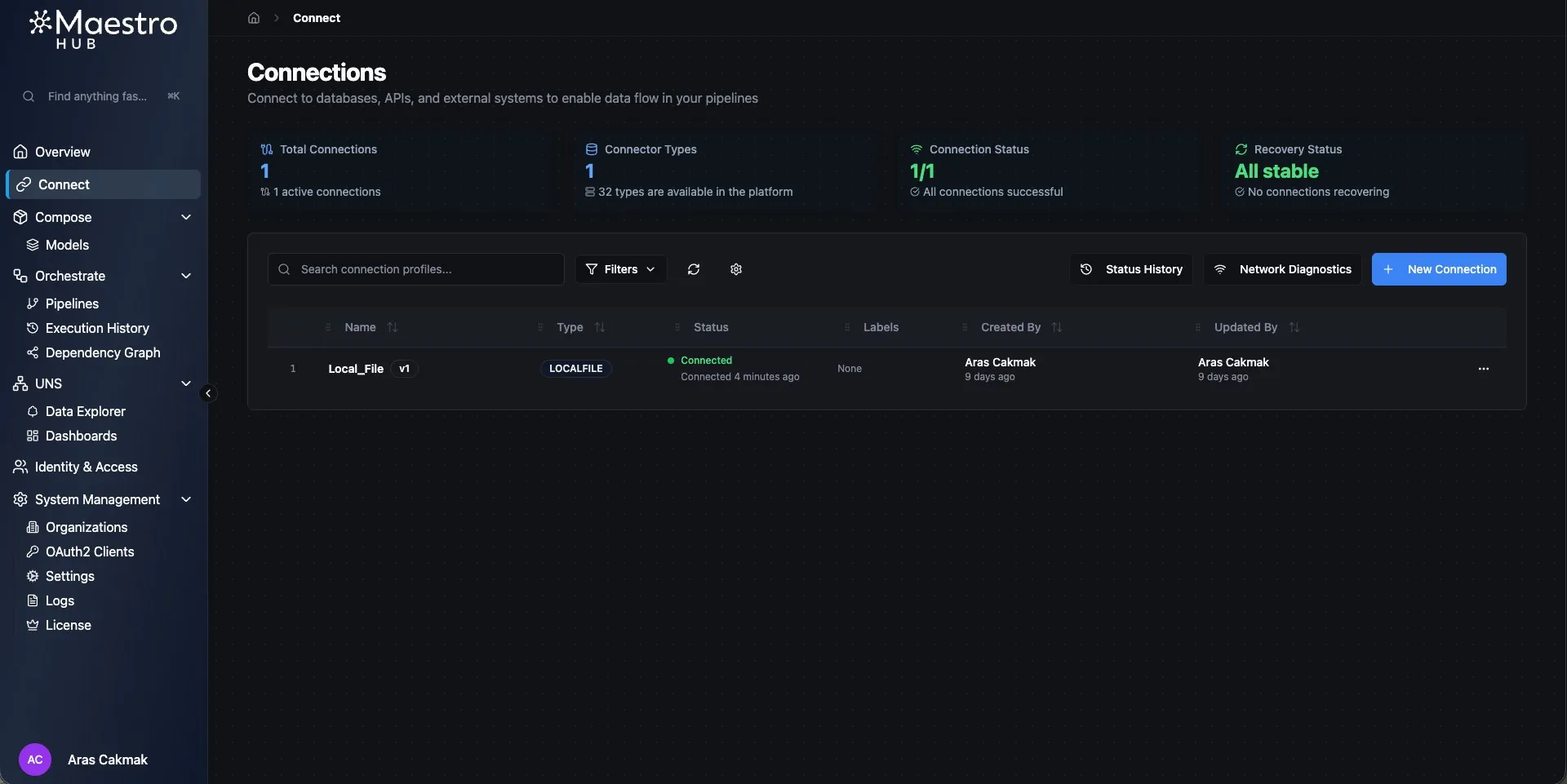The image size is (1567, 784).
Task: Open UNS section
Action: click(48, 383)
